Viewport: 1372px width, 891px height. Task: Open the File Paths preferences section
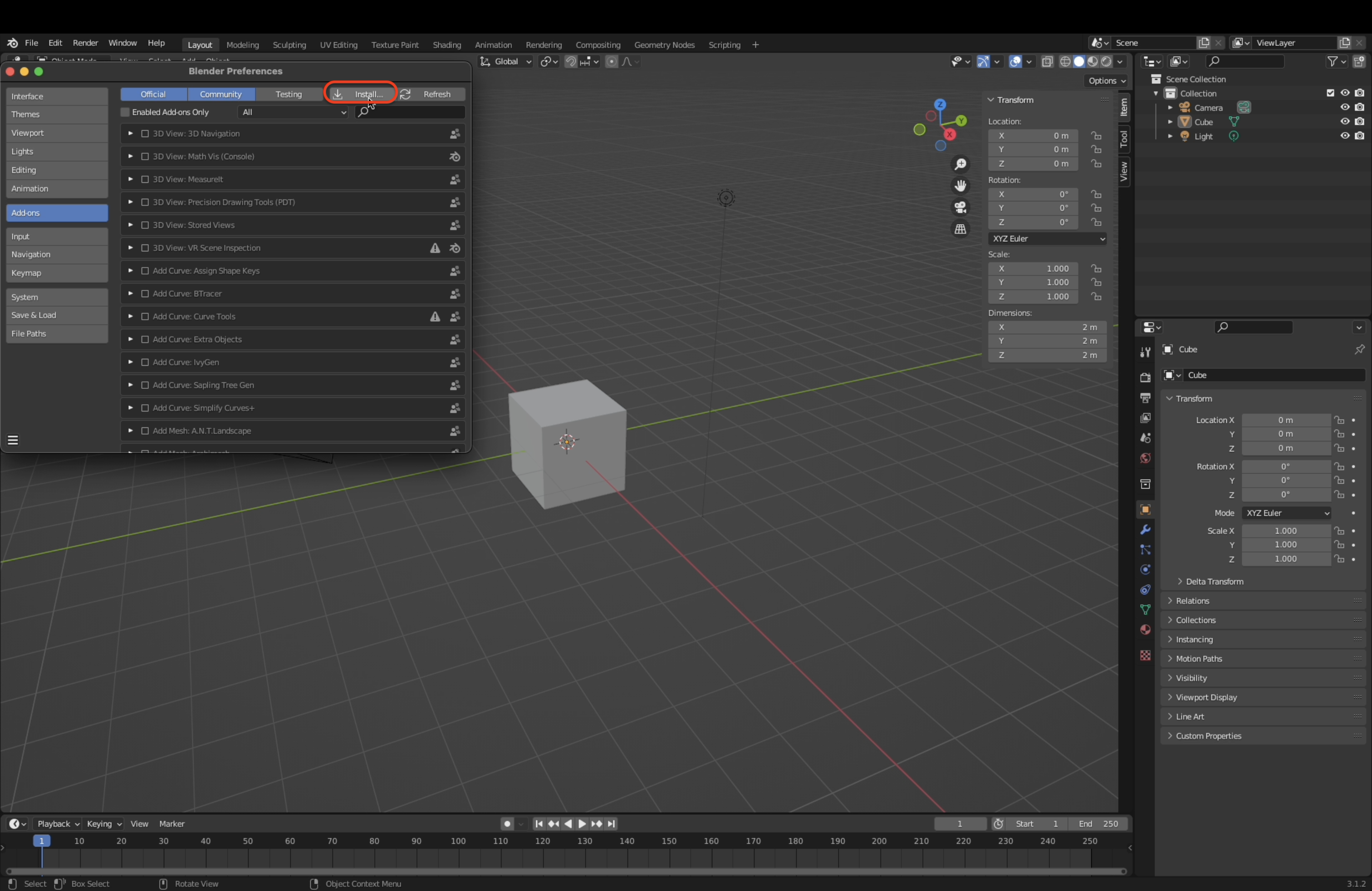[x=57, y=334]
